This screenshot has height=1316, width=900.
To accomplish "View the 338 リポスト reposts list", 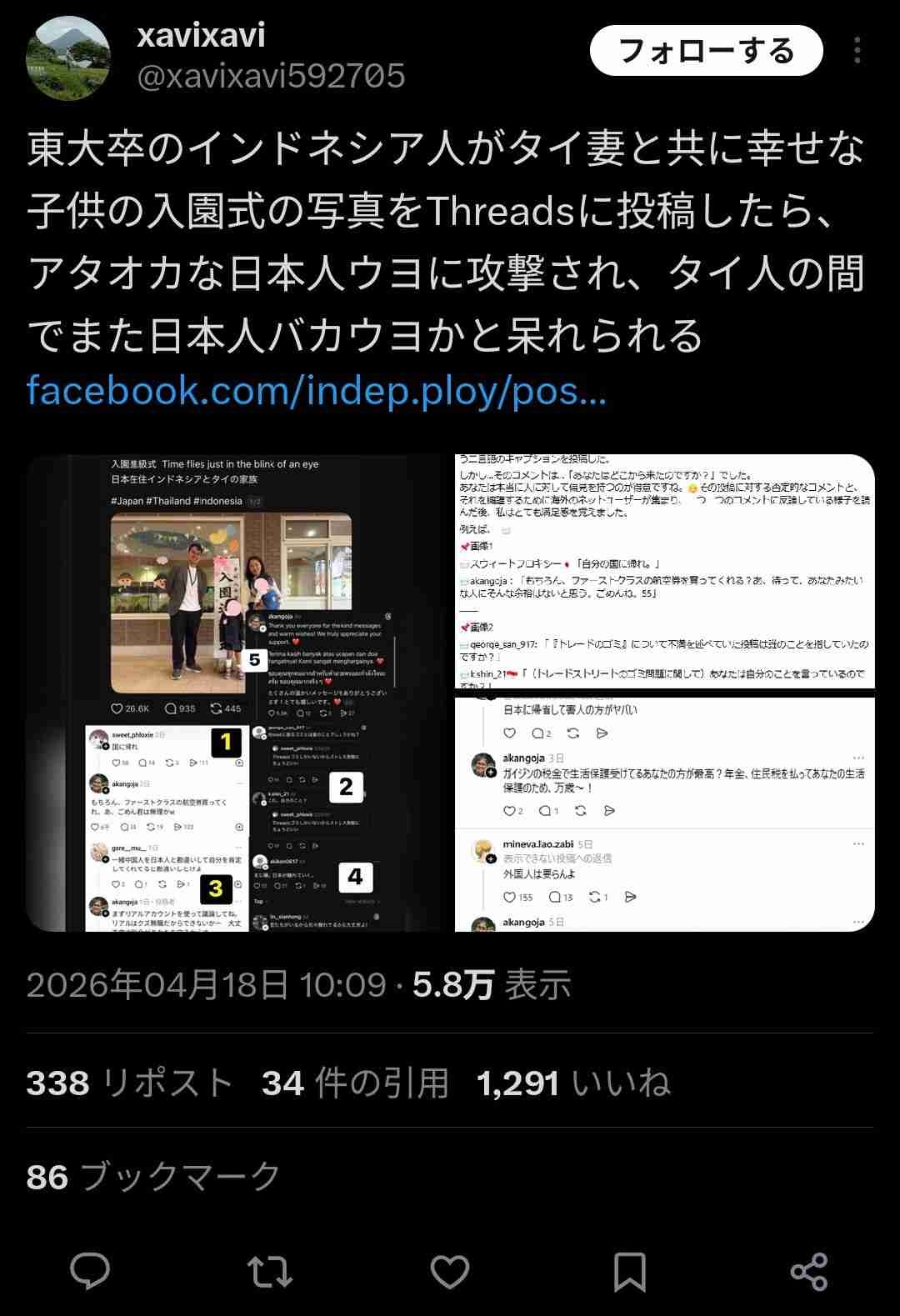I will [x=129, y=1083].
